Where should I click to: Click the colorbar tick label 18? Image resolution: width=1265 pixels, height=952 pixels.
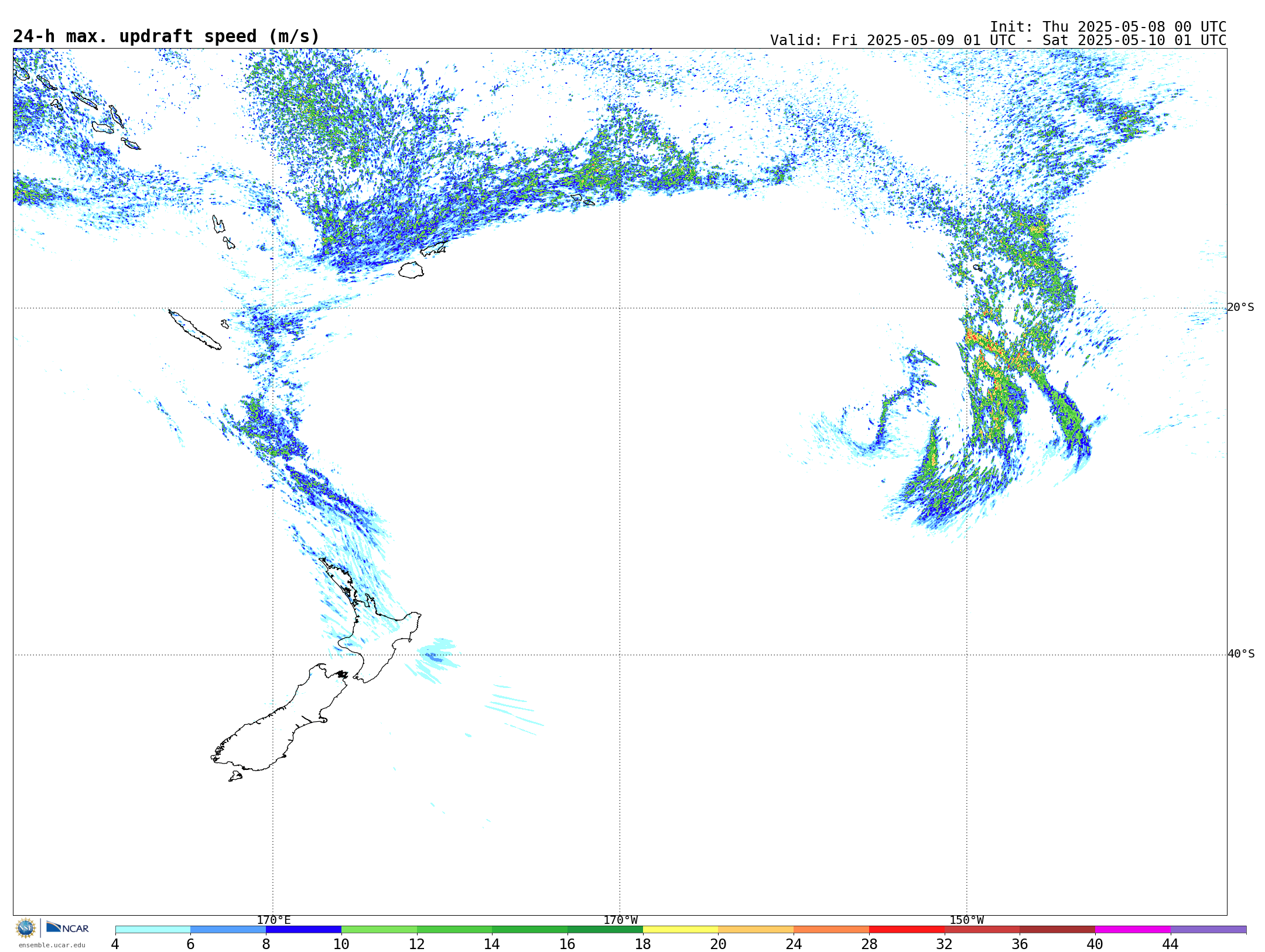click(643, 944)
